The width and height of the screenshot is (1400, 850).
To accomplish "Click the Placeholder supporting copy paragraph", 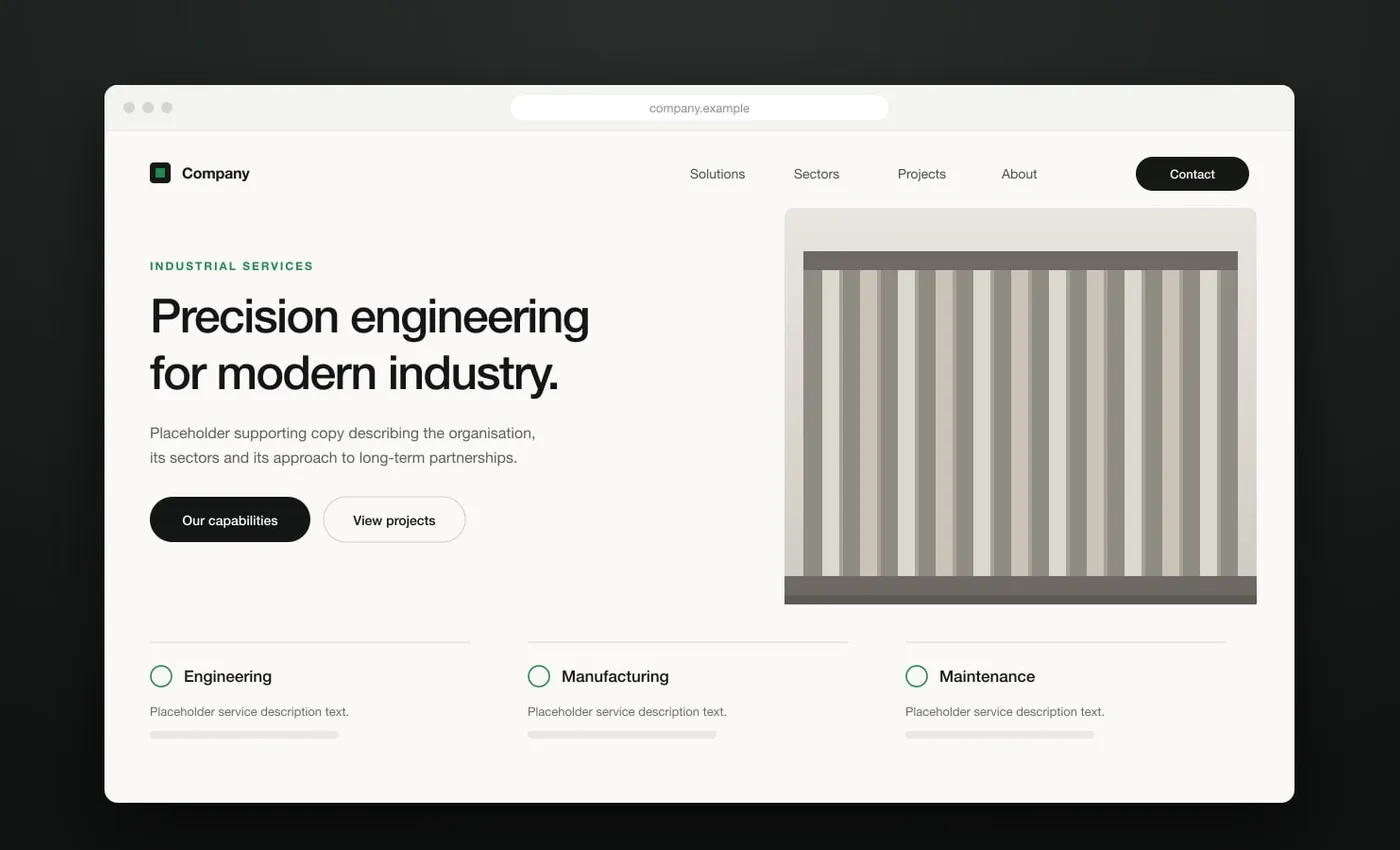I will tap(343, 446).
